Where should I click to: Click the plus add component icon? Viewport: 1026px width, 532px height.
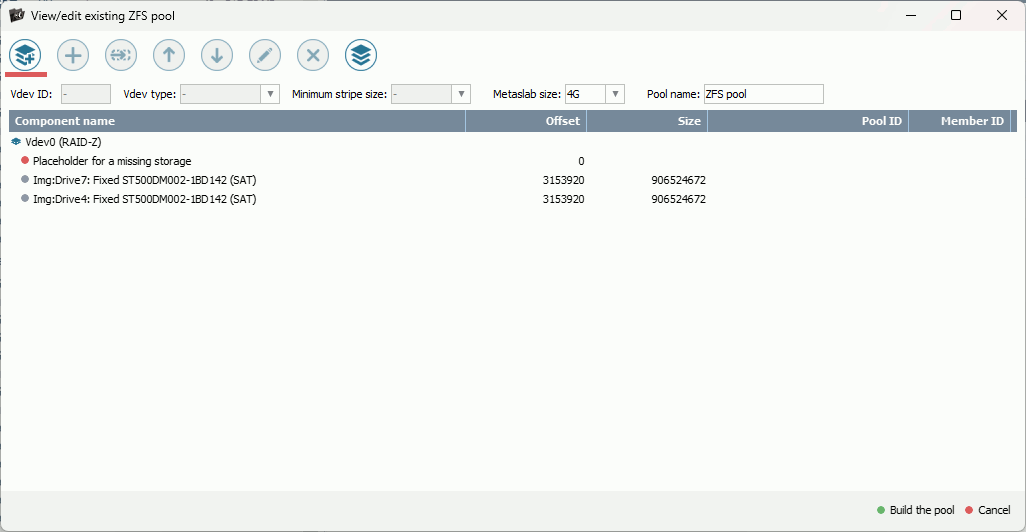click(x=73, y=55)
